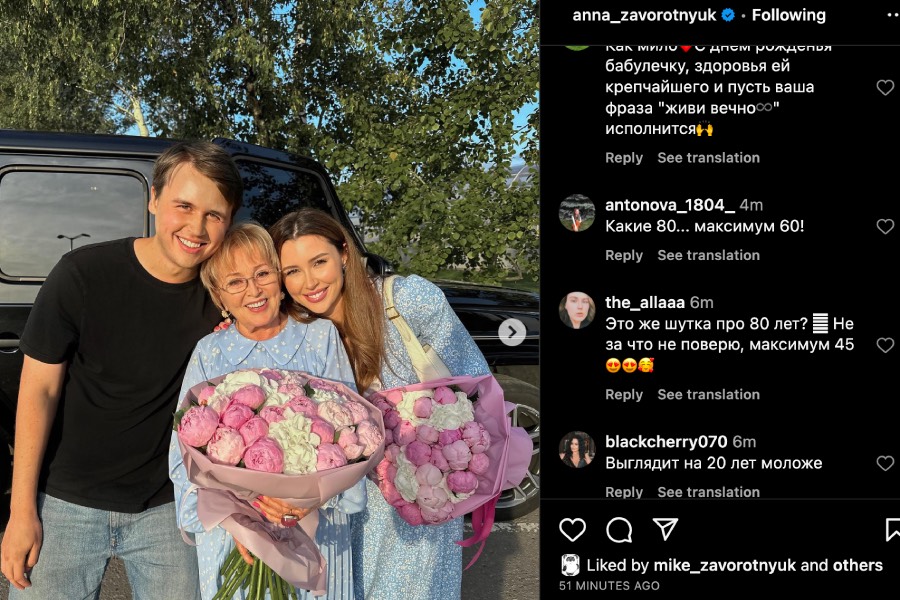Open blackcherry070 profile avatar
The image size is (900, 600).
tap(577, 450)
